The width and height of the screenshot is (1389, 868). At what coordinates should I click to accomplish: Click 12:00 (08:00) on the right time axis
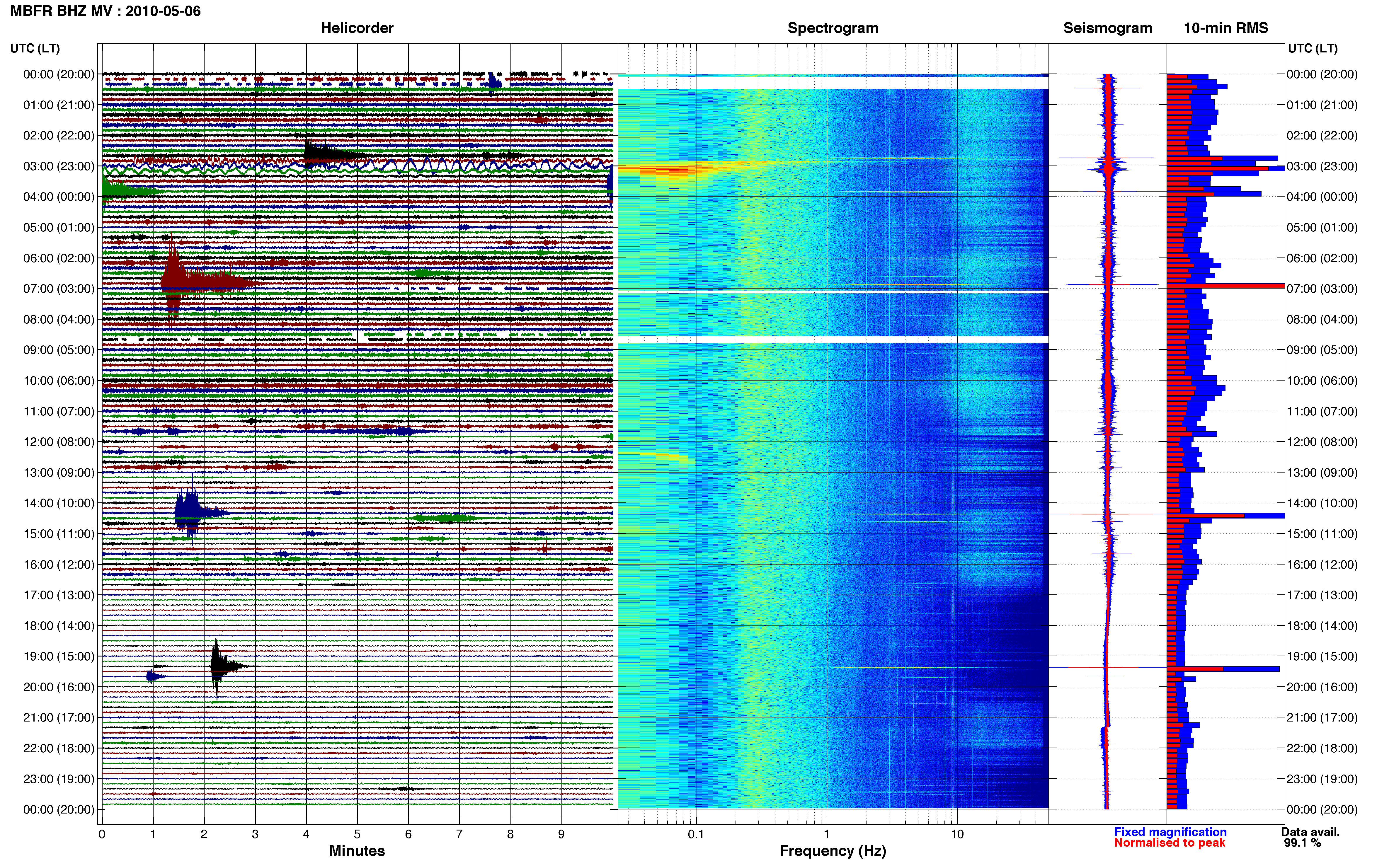(1322, 441)
